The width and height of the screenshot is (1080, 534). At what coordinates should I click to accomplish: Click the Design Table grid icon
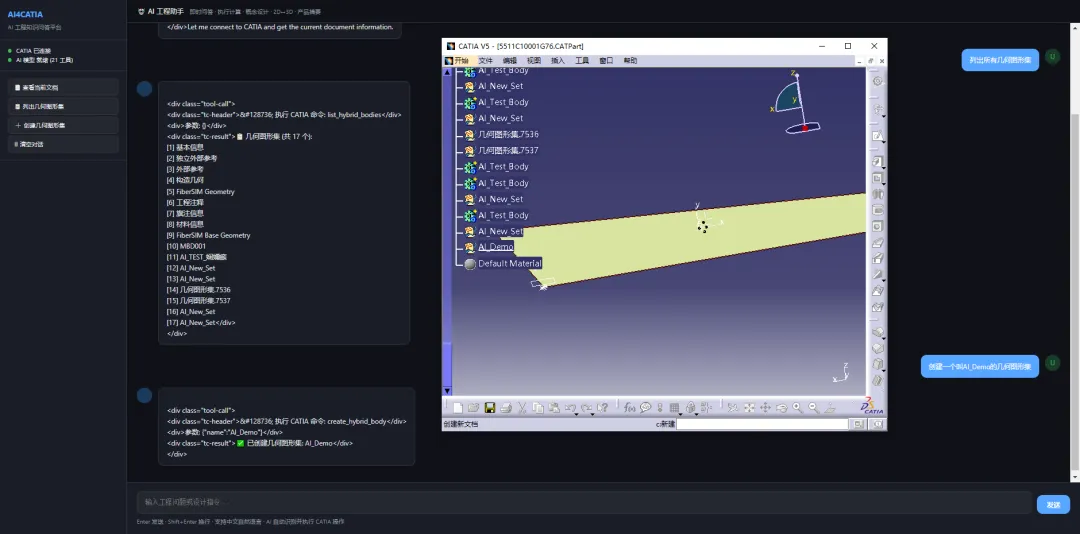click(x=674, y=407)
